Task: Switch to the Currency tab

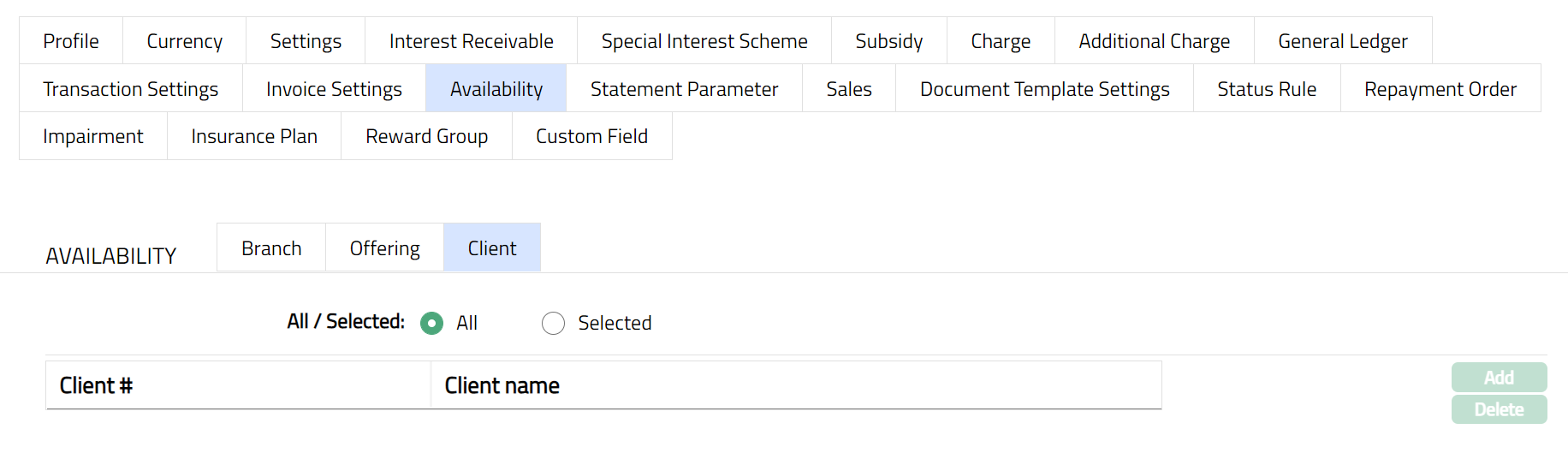Action: point(184,41)
